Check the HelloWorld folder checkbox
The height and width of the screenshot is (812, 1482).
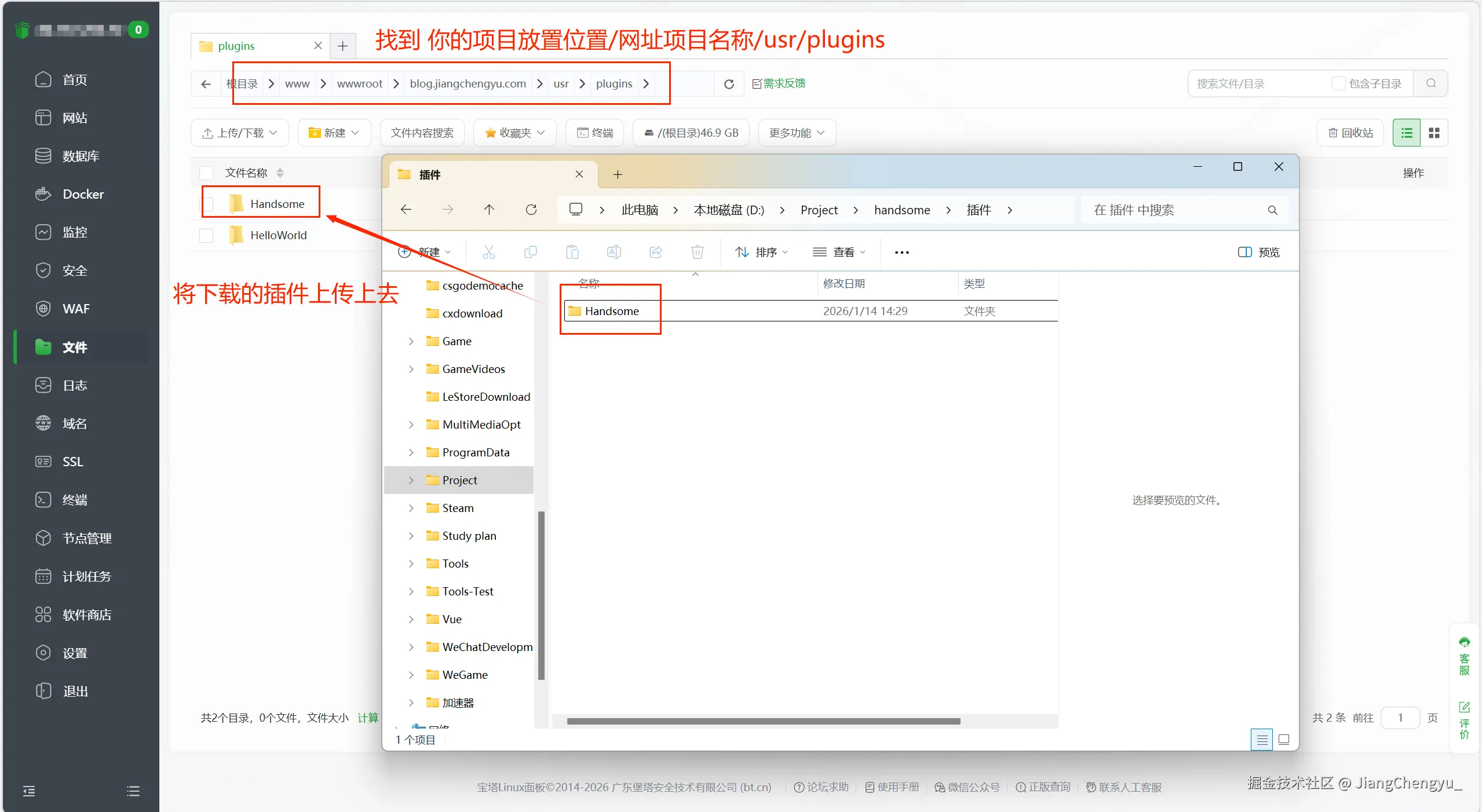pyautogui.click(x=206, y=235)
